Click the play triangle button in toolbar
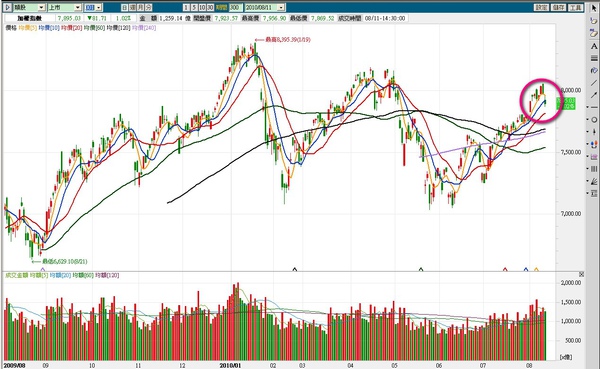Image resolution: width=600 pixels, height=369 pixels. coord(8,7)
